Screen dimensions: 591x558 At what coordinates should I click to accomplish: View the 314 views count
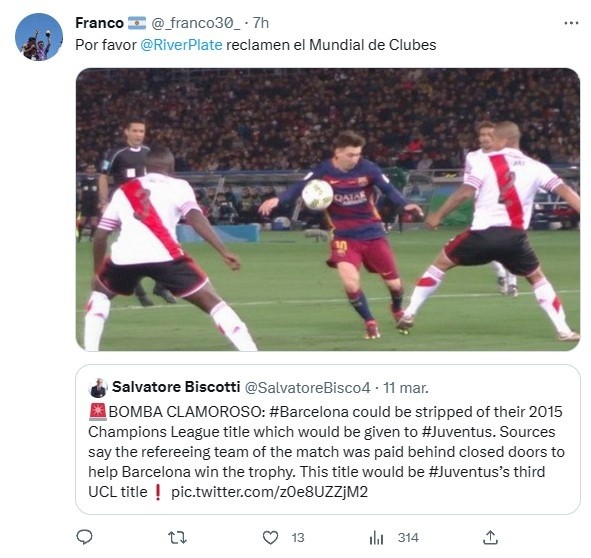409,538
